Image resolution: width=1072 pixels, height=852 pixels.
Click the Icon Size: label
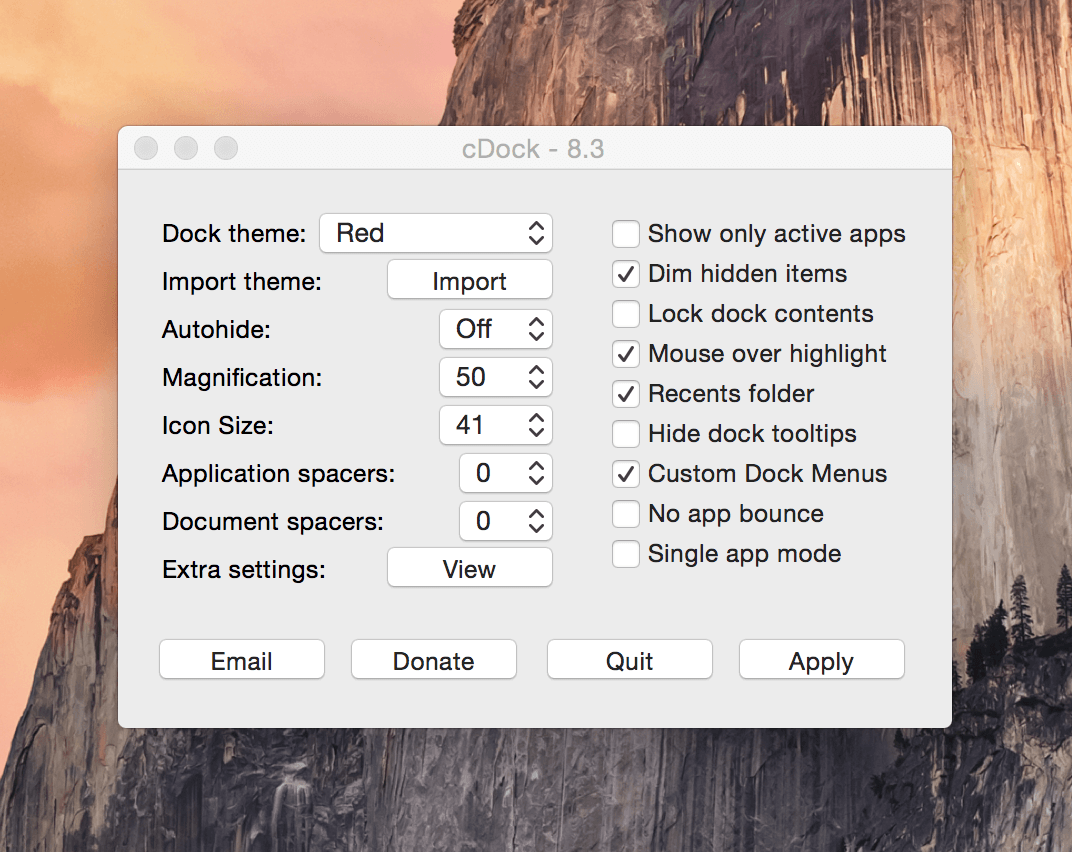[217, 425]
